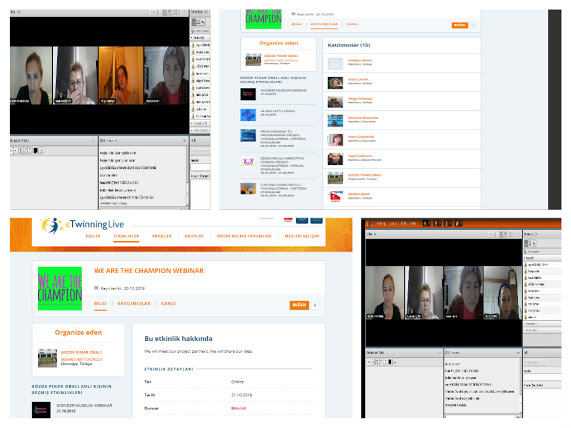Click send message icon in lower Chat pod

click(x=518, y=417)
